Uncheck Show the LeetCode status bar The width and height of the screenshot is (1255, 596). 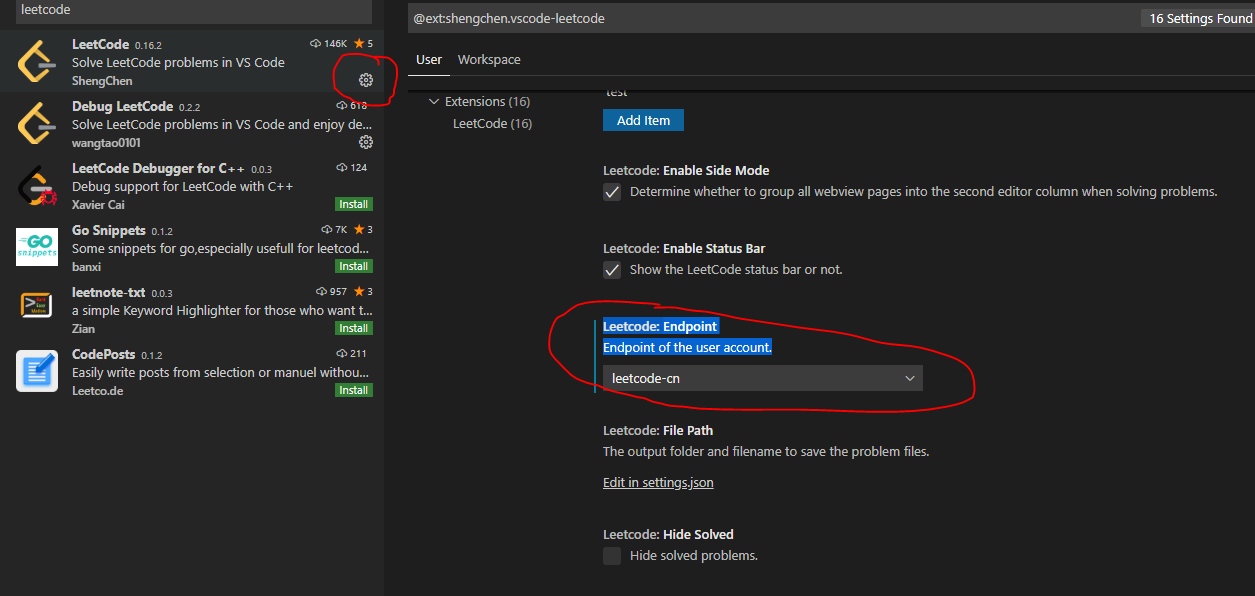click(611, 268)
